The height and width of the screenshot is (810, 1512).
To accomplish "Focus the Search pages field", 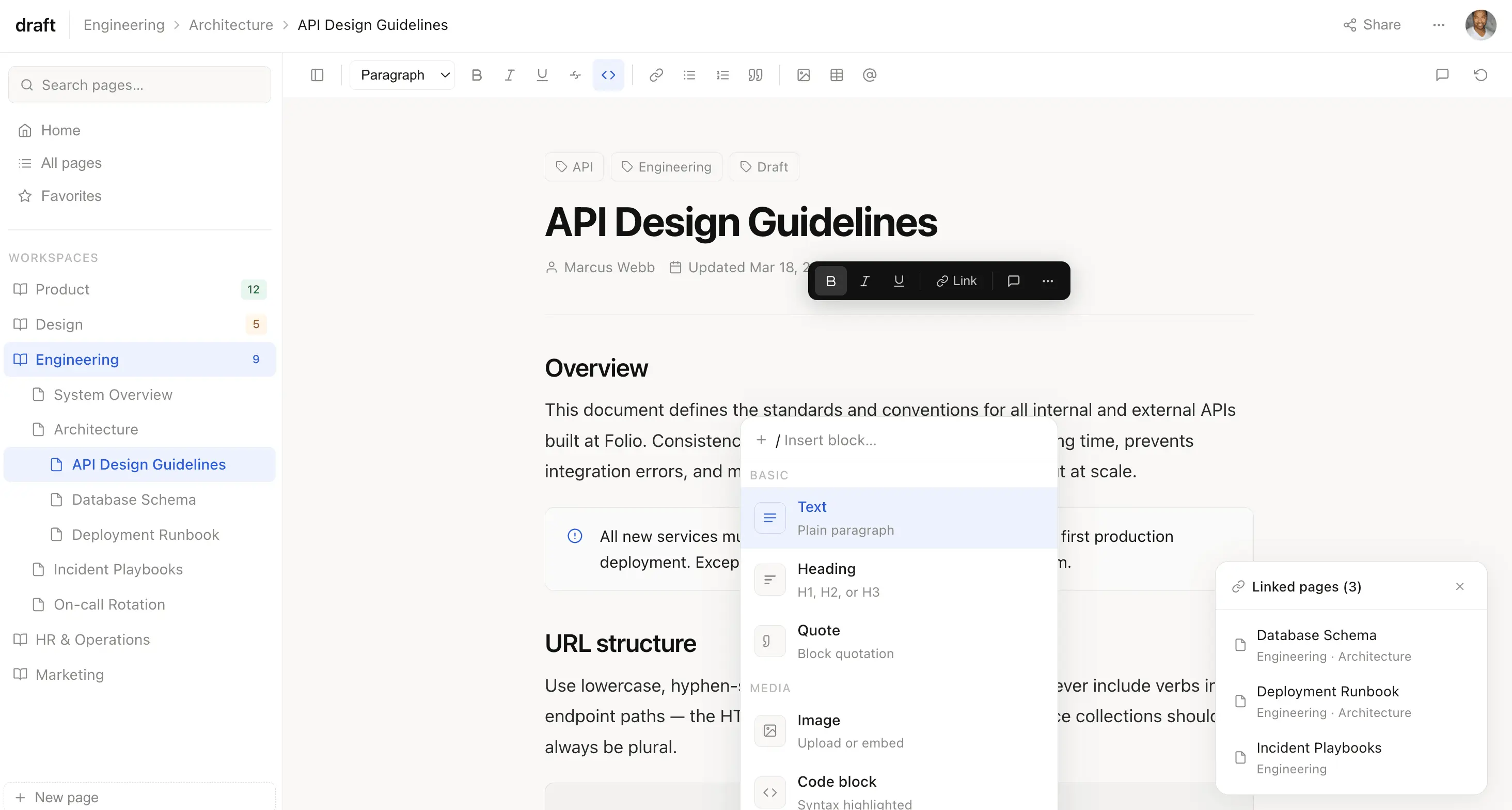I will tap(140, 85).
